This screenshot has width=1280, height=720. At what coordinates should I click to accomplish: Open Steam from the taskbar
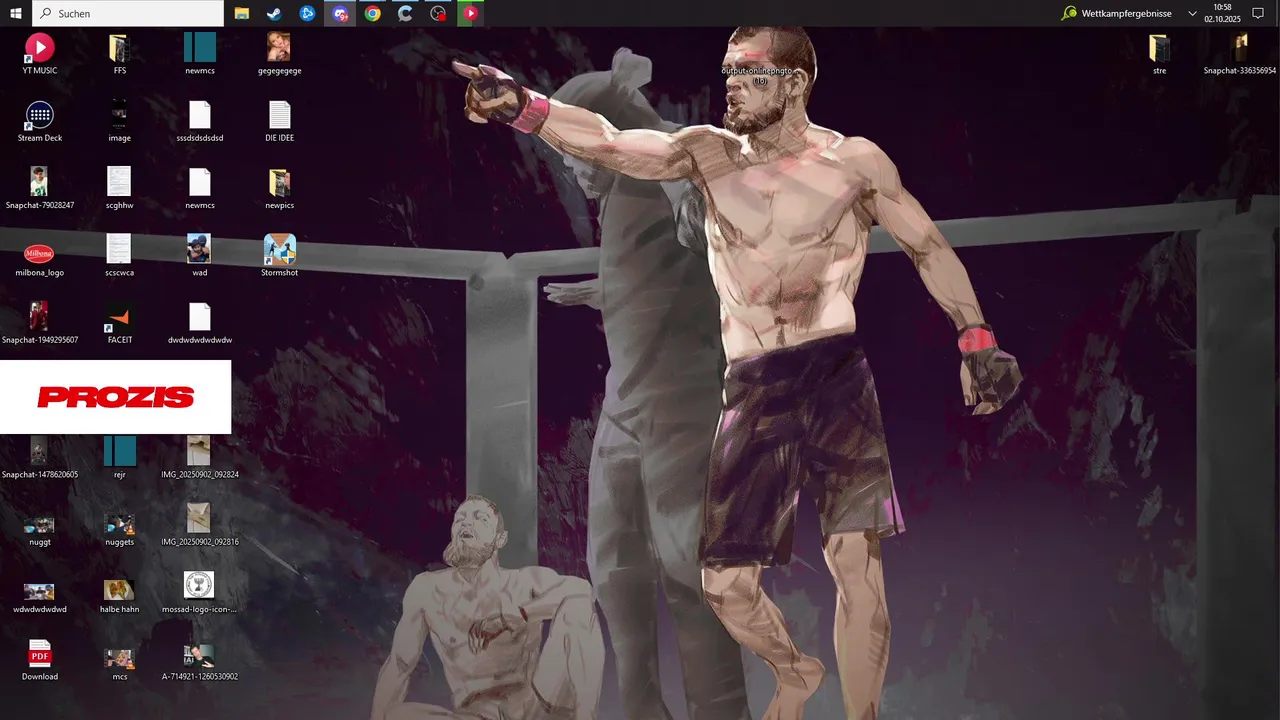coord(274,13)
